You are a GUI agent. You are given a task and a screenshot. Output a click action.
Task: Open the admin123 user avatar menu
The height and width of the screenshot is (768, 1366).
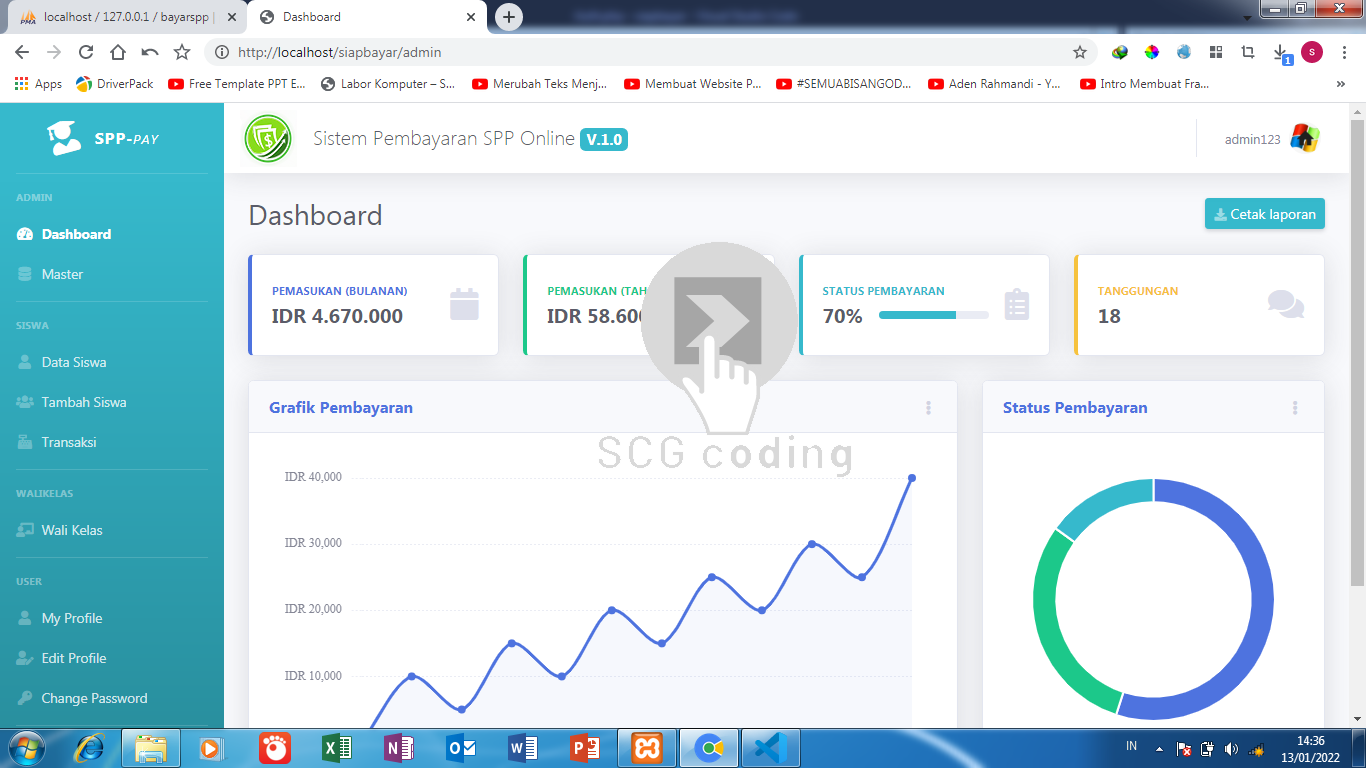pos(1304,139)
